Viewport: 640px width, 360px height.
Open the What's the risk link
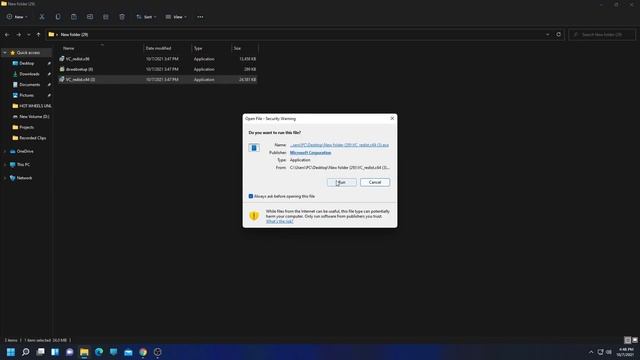(x=280, y=221)
